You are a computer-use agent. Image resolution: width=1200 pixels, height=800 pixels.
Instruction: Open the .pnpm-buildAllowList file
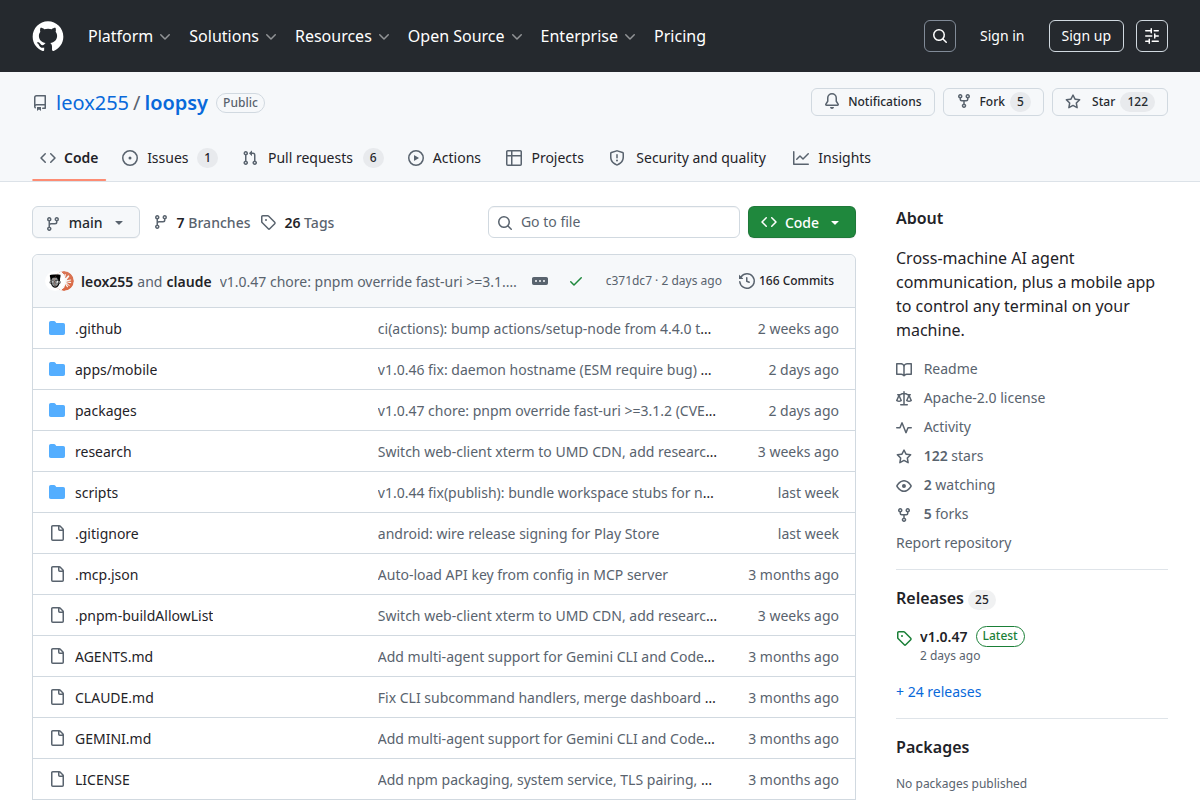(144, 616)
